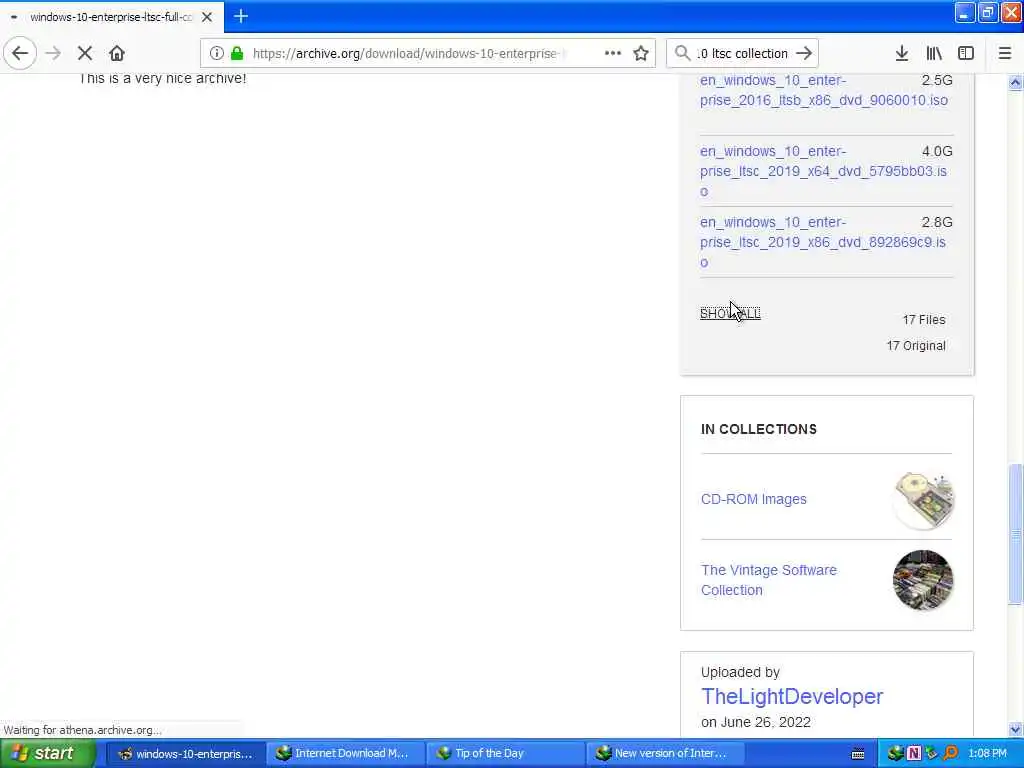Click the vertical scrollbar thumb

(1015, 534)
